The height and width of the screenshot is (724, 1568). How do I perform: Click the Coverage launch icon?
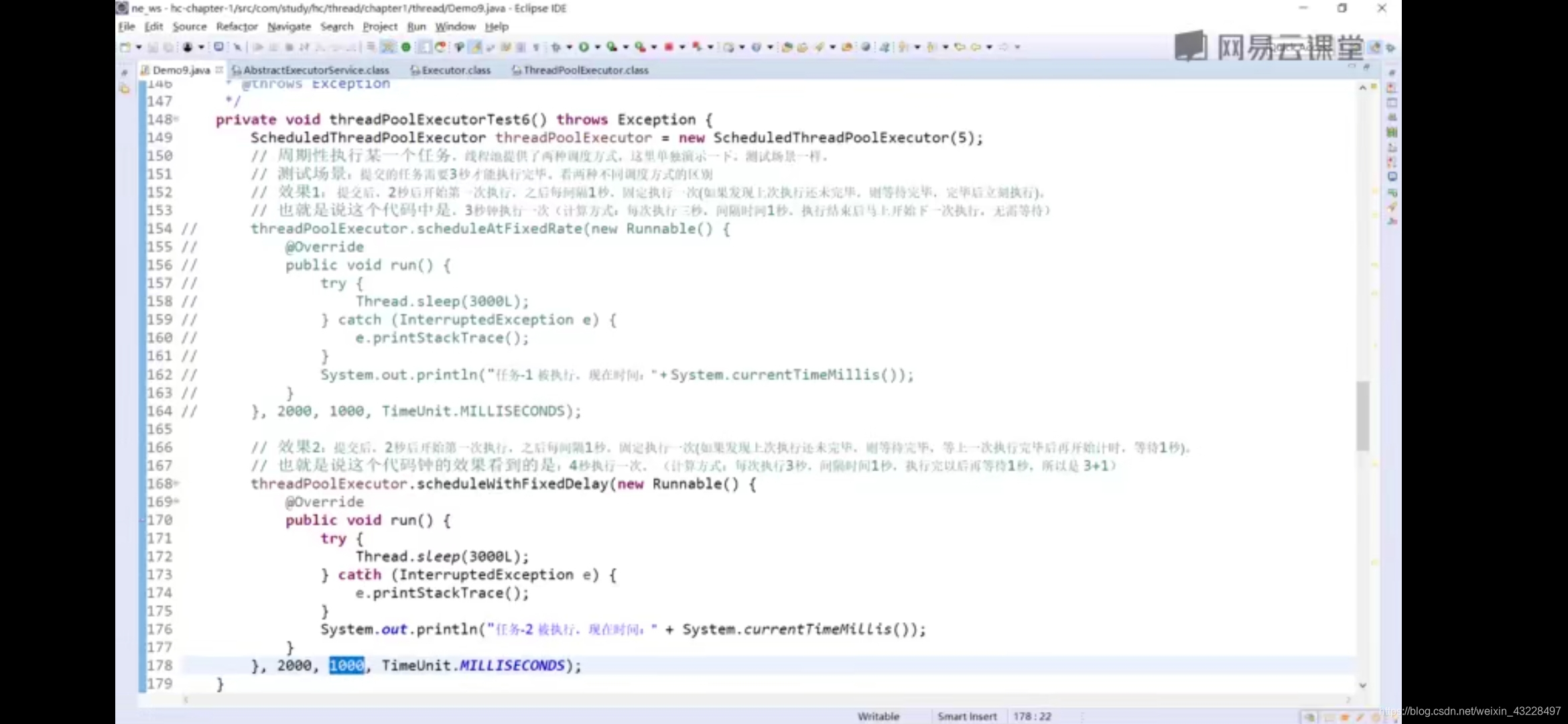[x=612, y=47]
